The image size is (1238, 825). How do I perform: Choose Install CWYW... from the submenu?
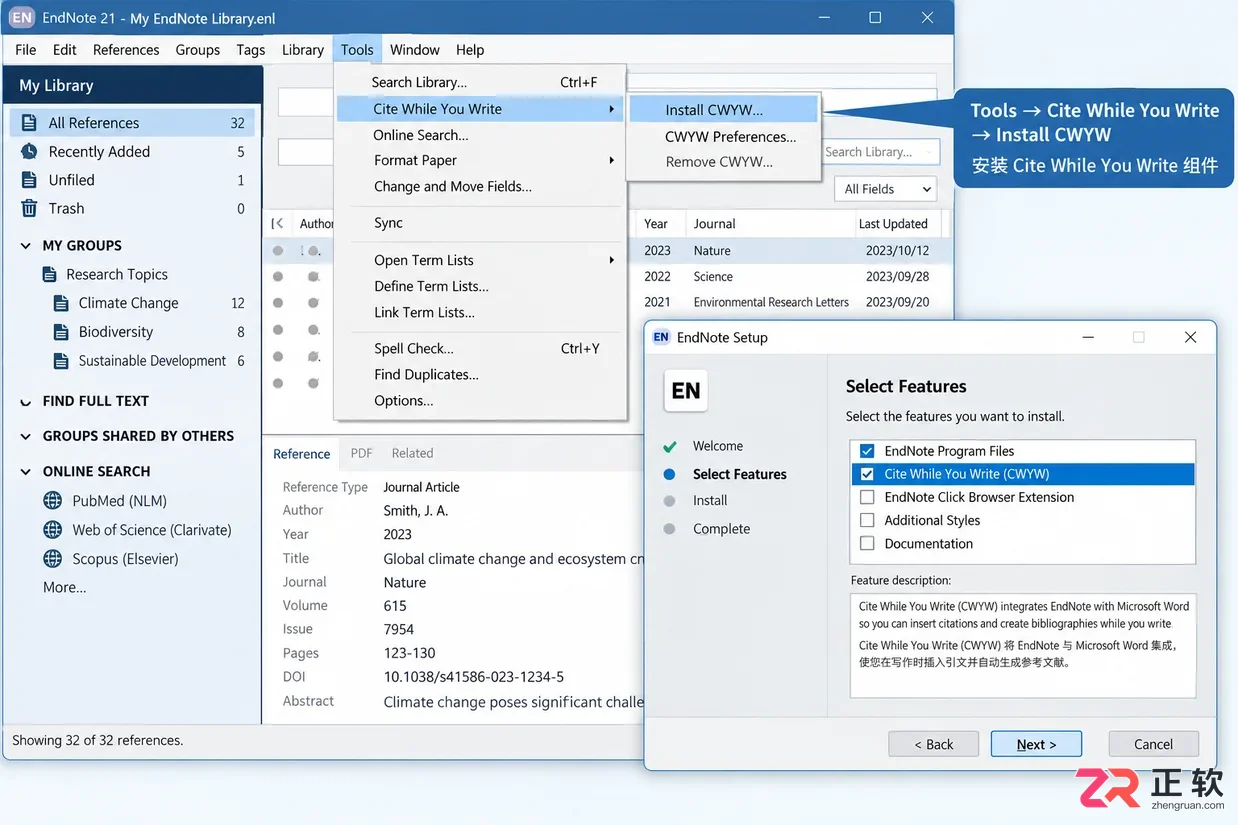coord(723,110)
